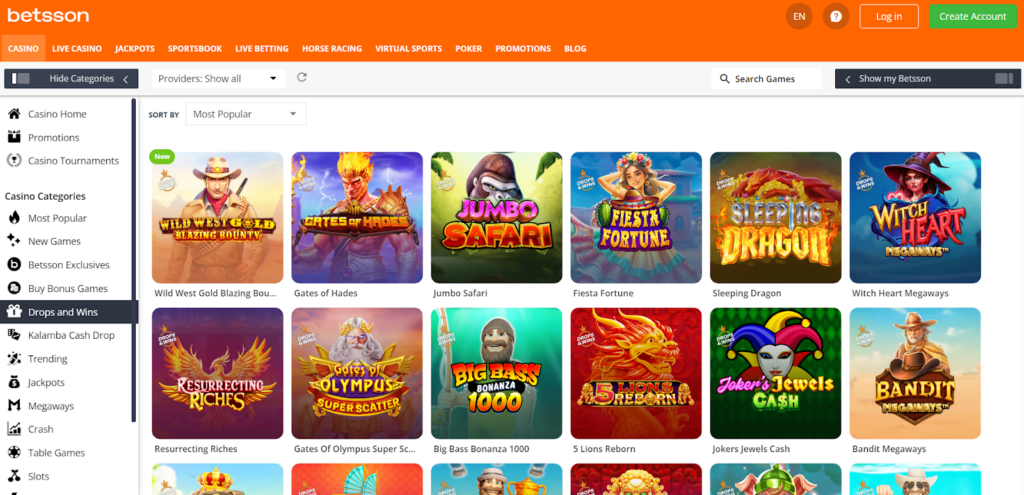Viewport: 1024px width, 495px height.
Task: Toggle the Hide Categories switch
Action: [19, 78]
